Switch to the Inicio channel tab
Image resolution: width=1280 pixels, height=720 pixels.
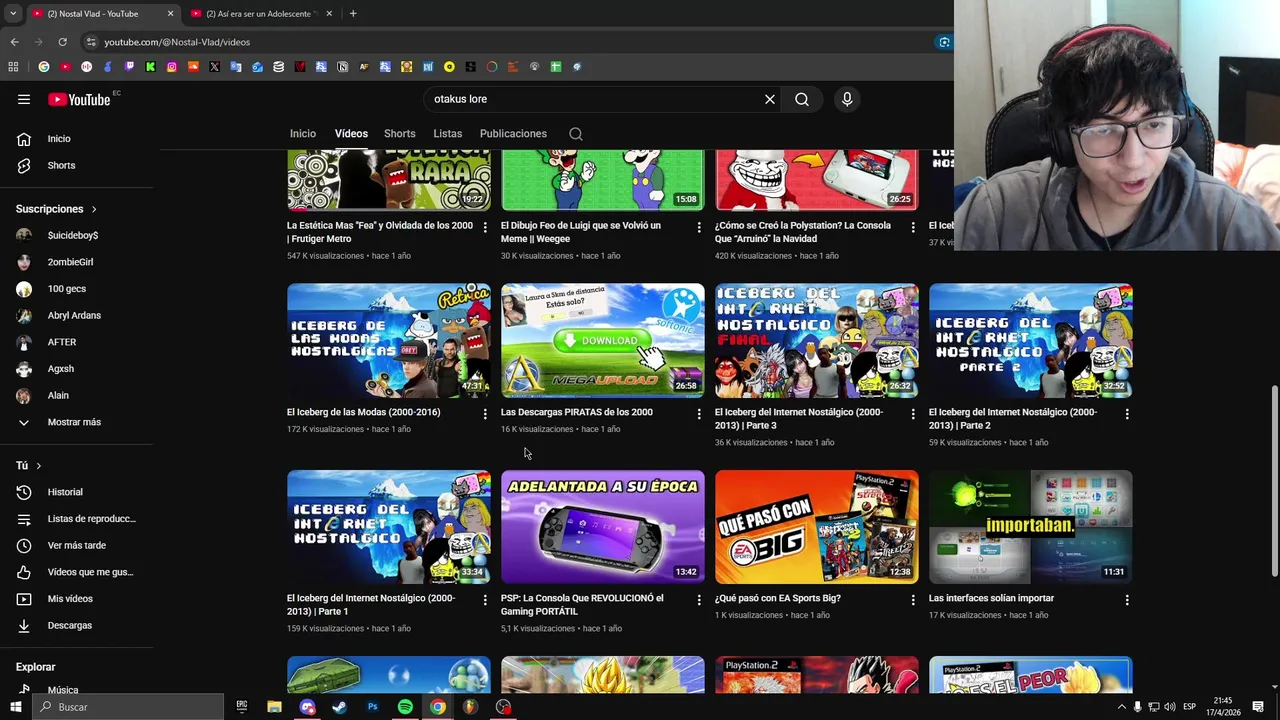(303, 134)
